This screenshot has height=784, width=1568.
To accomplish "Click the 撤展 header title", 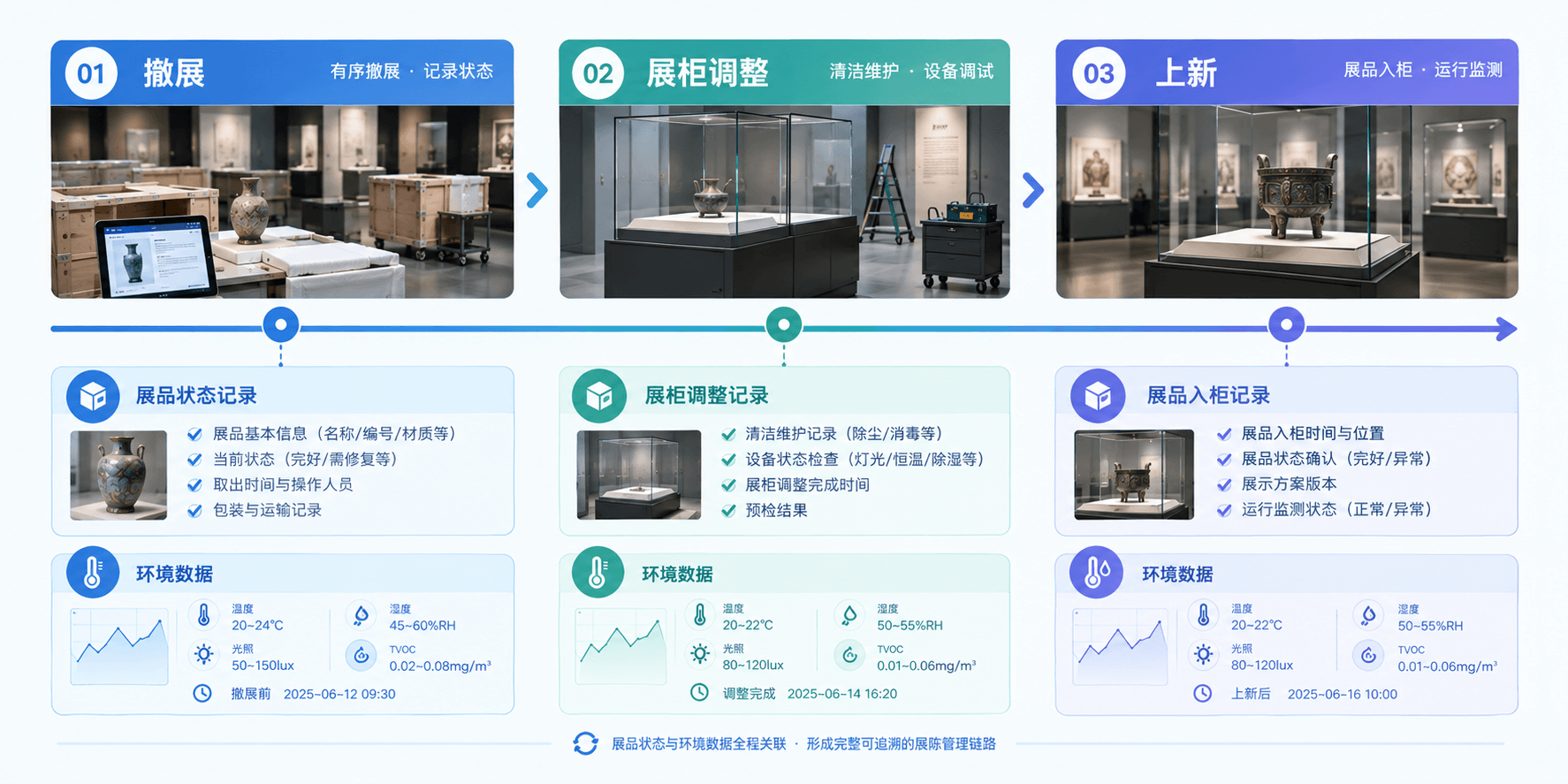I will [x=174, y=72].
